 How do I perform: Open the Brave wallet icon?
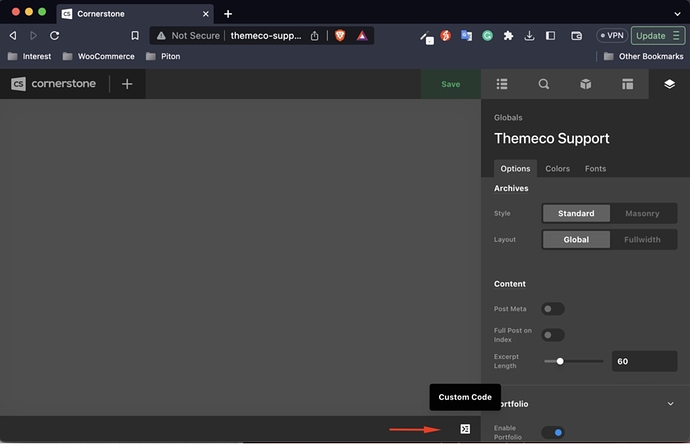click(x=576, y=36)
